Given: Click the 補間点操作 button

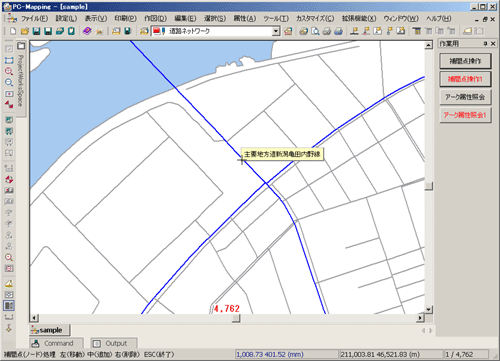Looking at the screenshot, I should (465, 61).
